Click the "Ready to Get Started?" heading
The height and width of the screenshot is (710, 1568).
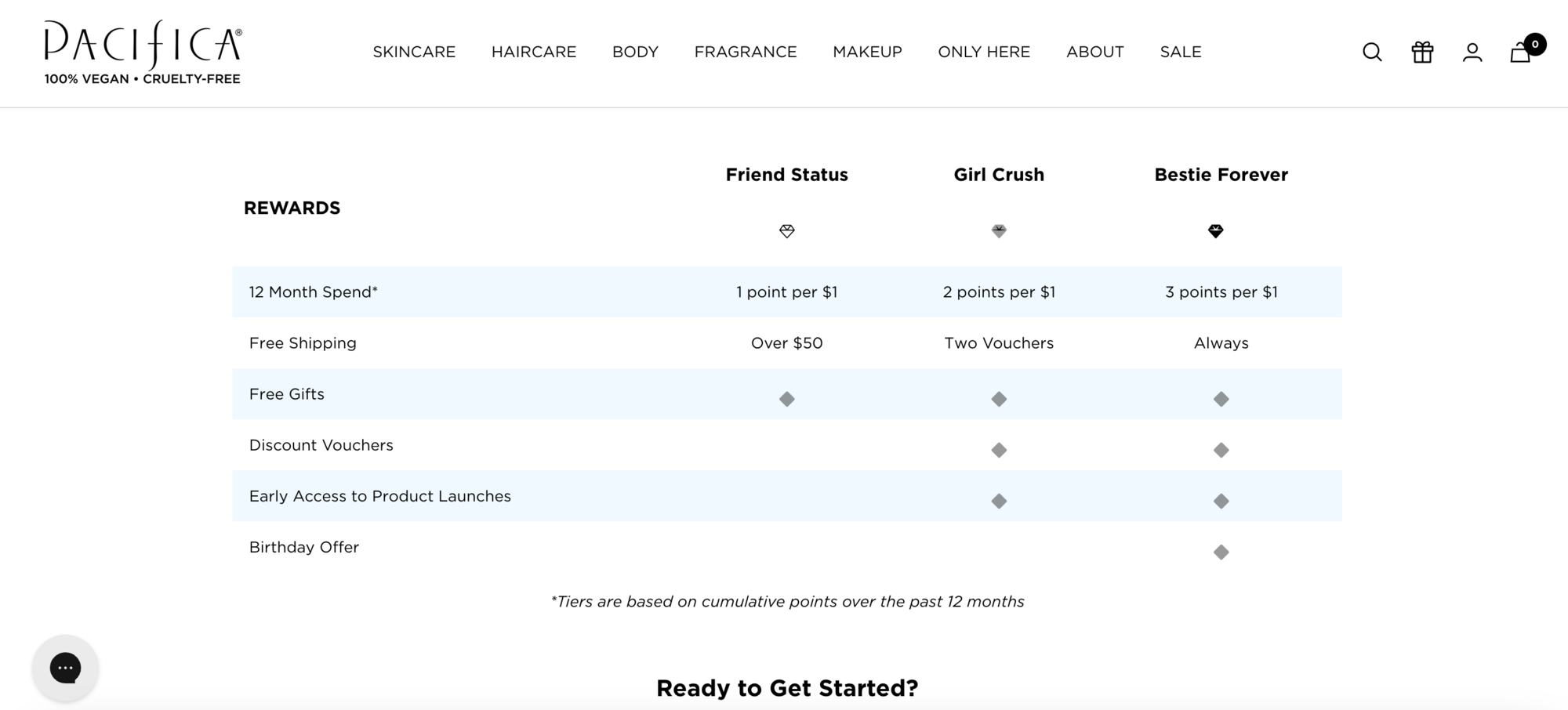pyautogui.click(x=787, y=688)
